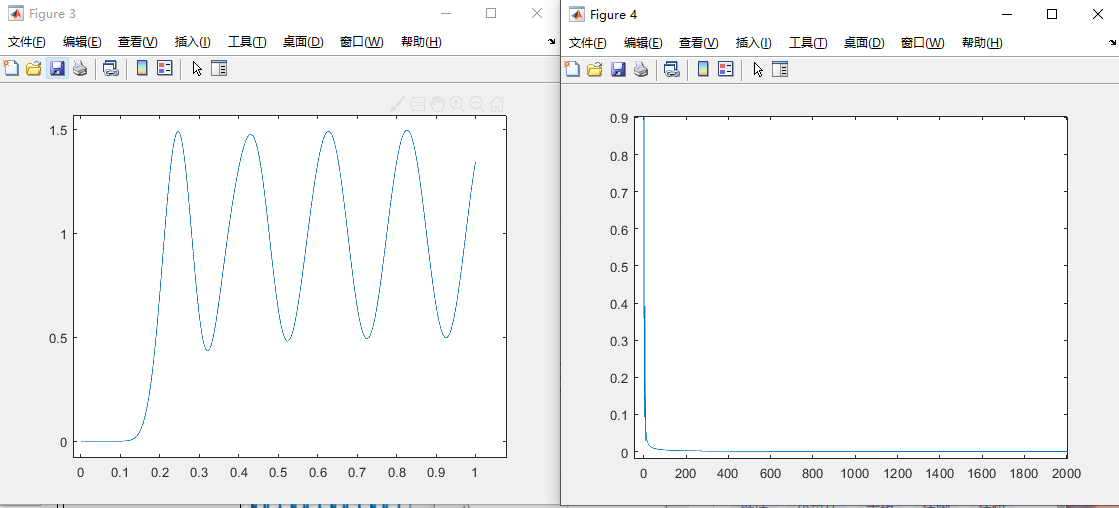Minimize the Figure 4 window
Screen dimensions: 1119x508
pos(1007,14)
